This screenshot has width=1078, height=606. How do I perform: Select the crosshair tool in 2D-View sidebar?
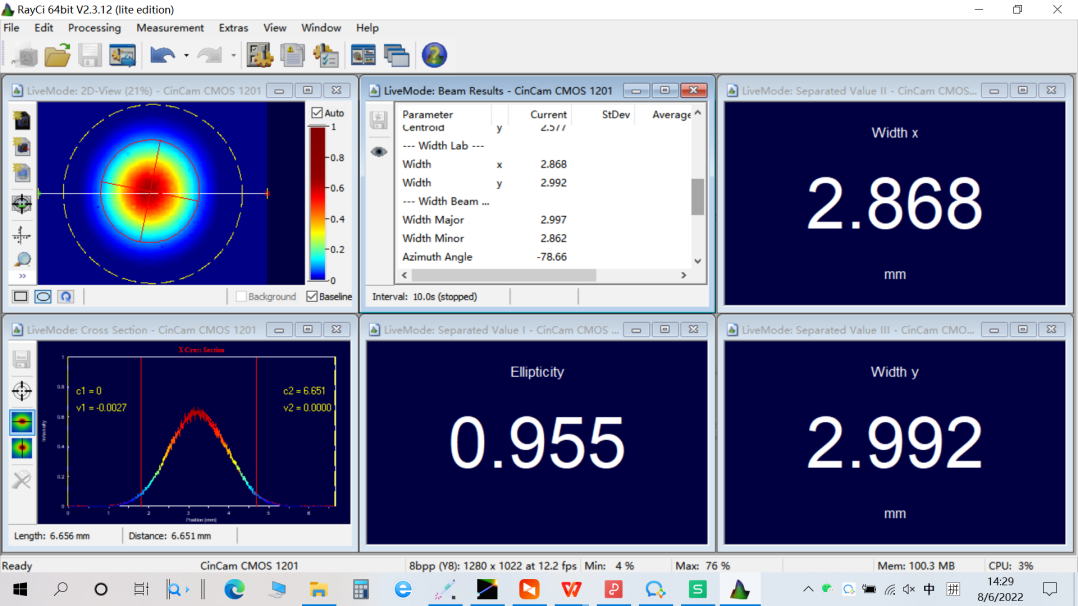21,204
